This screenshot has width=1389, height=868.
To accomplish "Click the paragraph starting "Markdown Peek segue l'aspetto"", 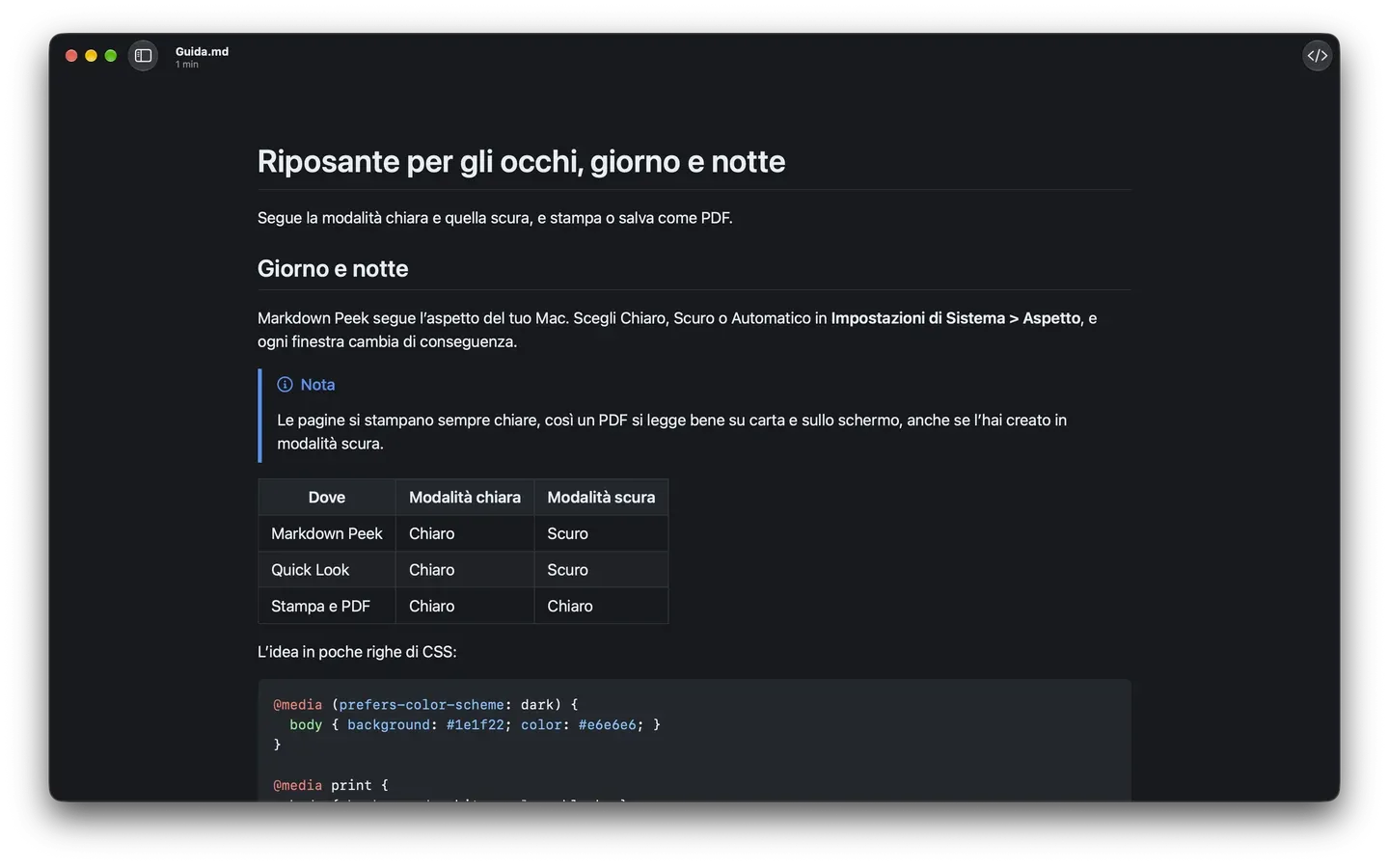I will (677, 330).
